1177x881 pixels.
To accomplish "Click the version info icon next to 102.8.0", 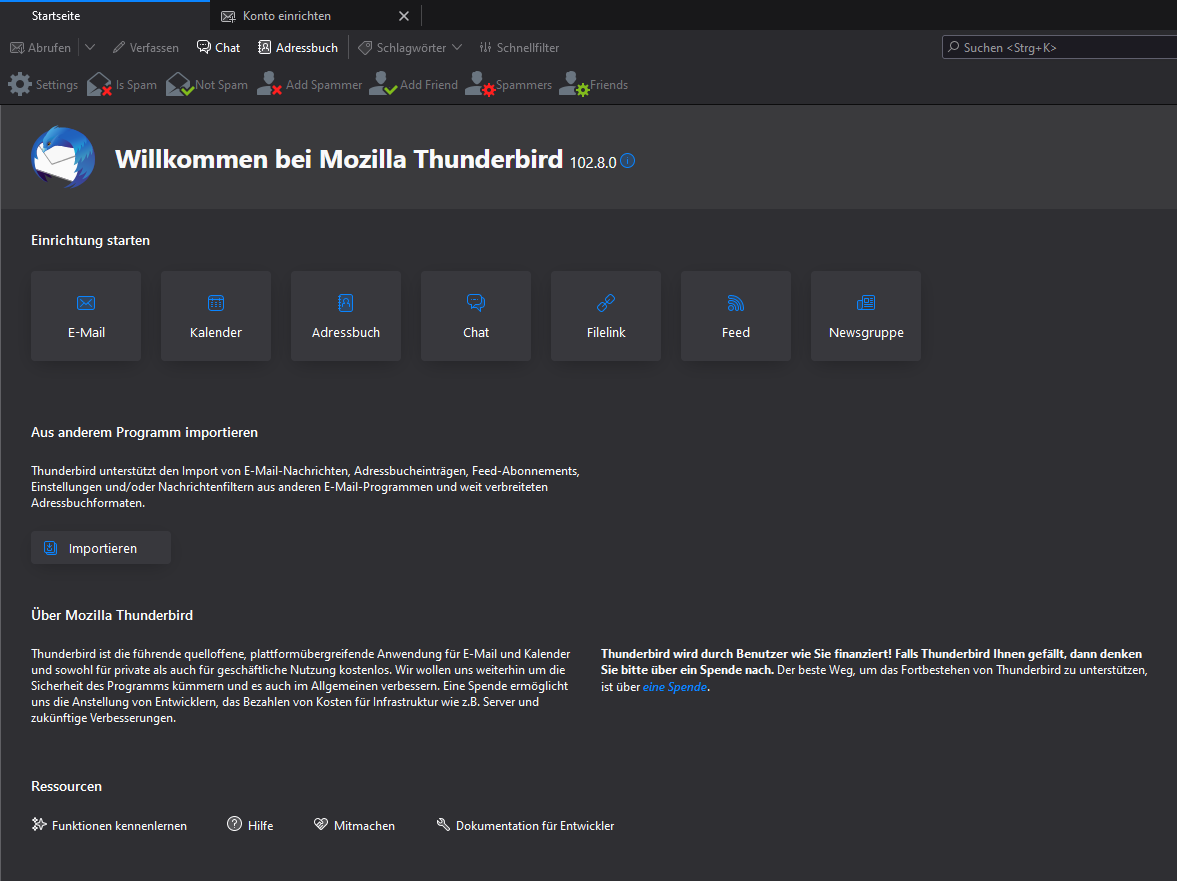I will click(628, 161).
